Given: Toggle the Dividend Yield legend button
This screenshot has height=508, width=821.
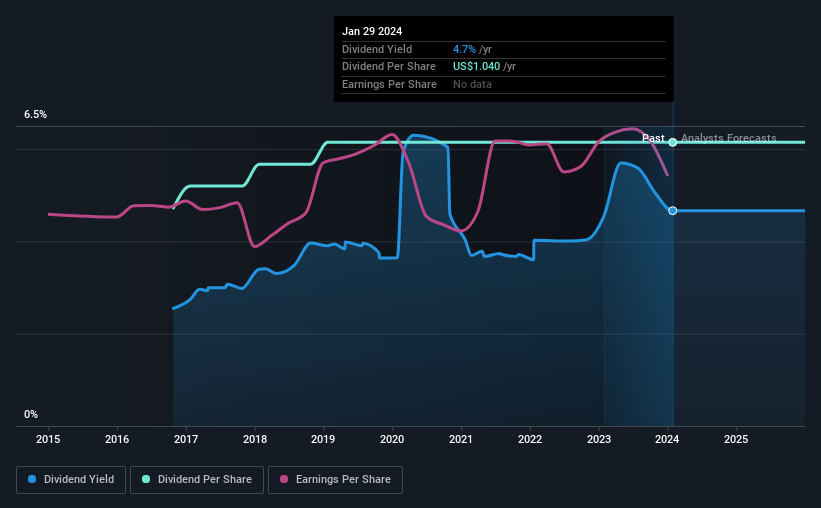Looking at the screenshot, I should point(71,480).
